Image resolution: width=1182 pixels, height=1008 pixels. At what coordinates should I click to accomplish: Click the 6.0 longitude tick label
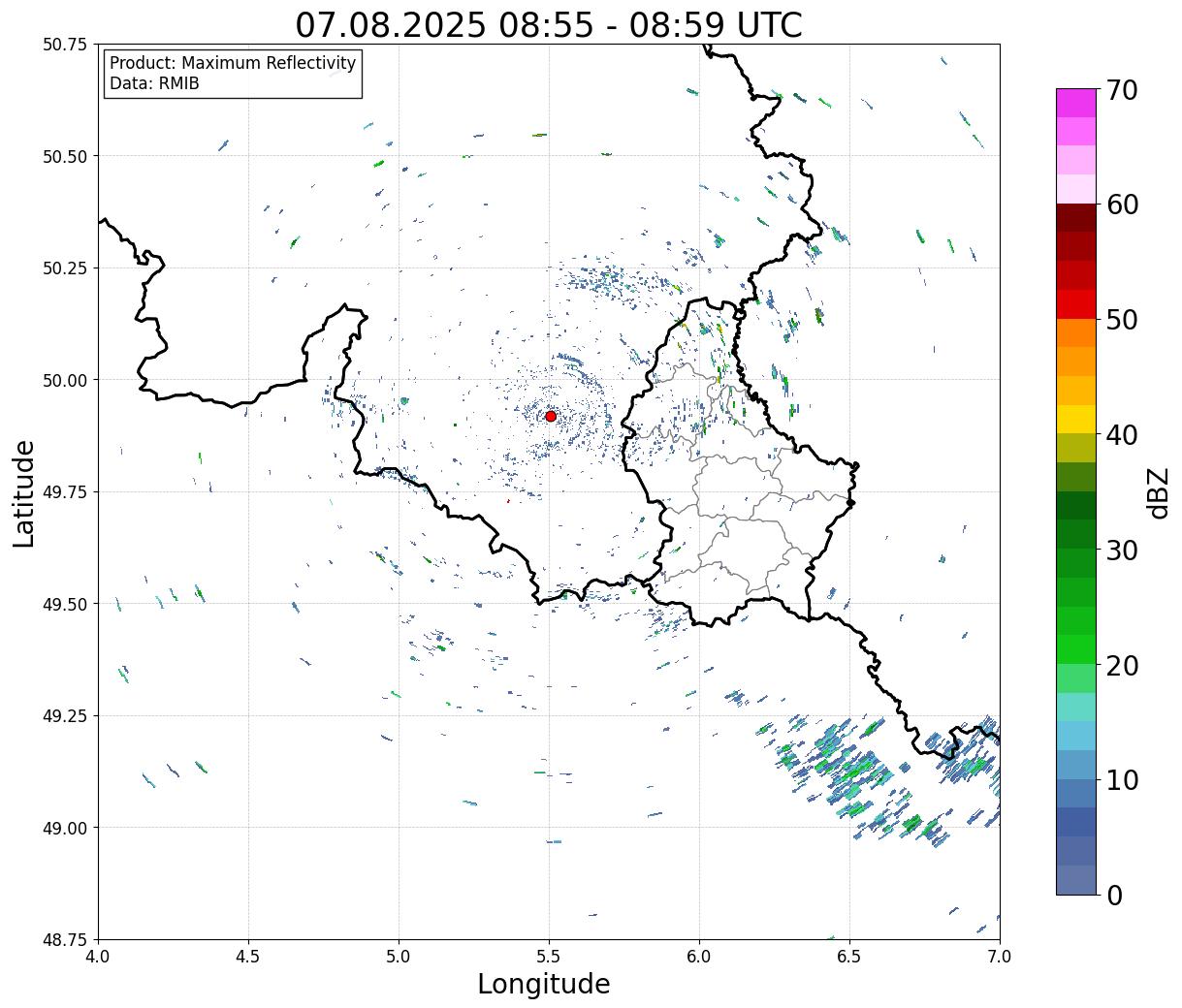[699, 957]
